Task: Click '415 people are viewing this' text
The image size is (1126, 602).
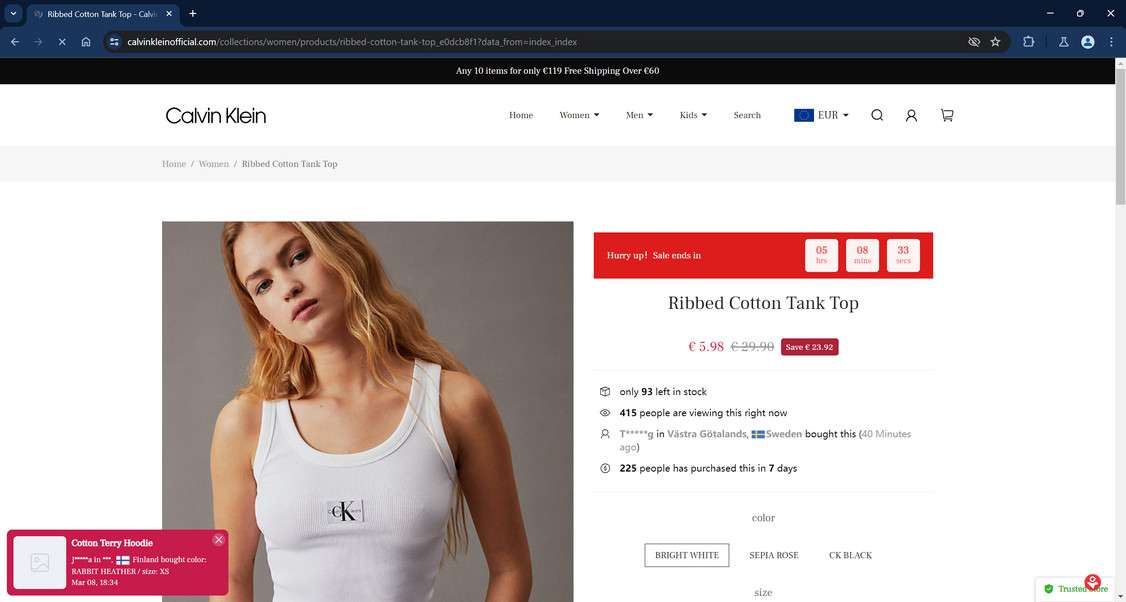Action: point(703,412)
